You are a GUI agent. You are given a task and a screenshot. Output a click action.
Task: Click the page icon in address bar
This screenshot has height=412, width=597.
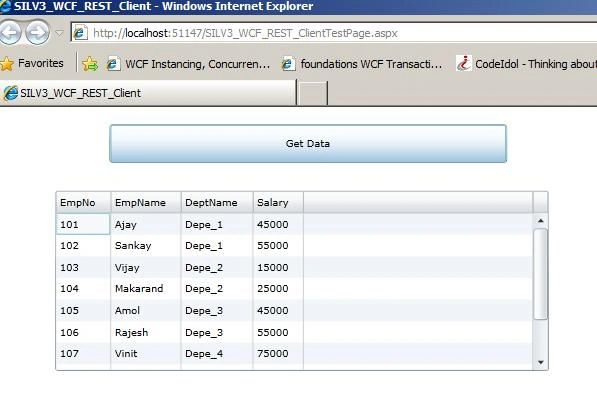80,33
